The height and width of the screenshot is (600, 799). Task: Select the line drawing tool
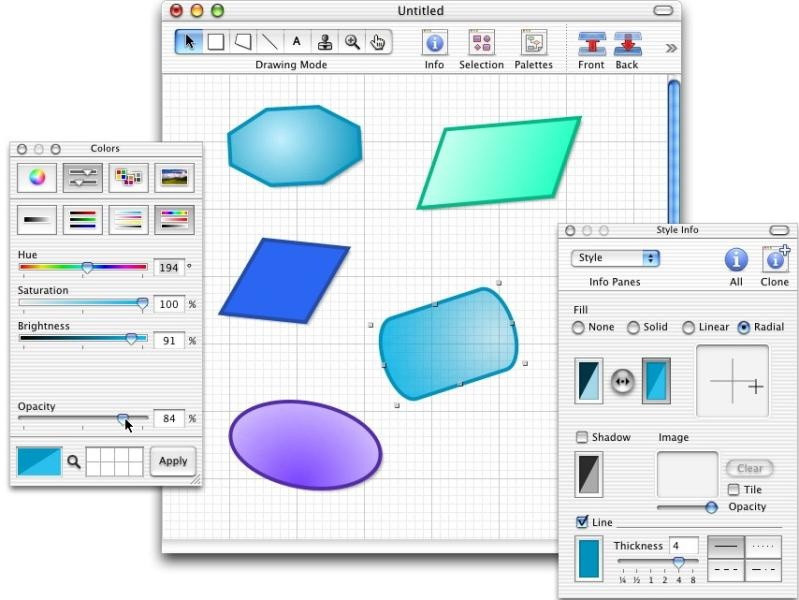[270, 42]
